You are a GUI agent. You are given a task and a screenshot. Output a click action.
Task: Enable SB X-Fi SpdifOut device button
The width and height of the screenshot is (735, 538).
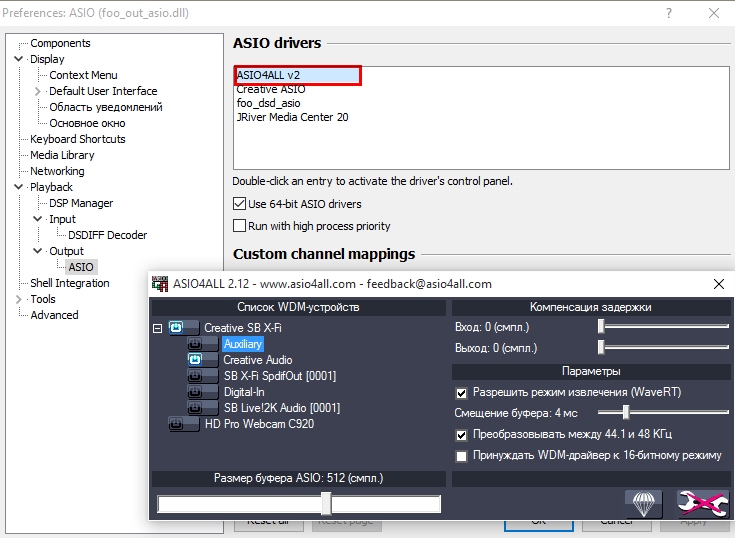tap(202, 376)
